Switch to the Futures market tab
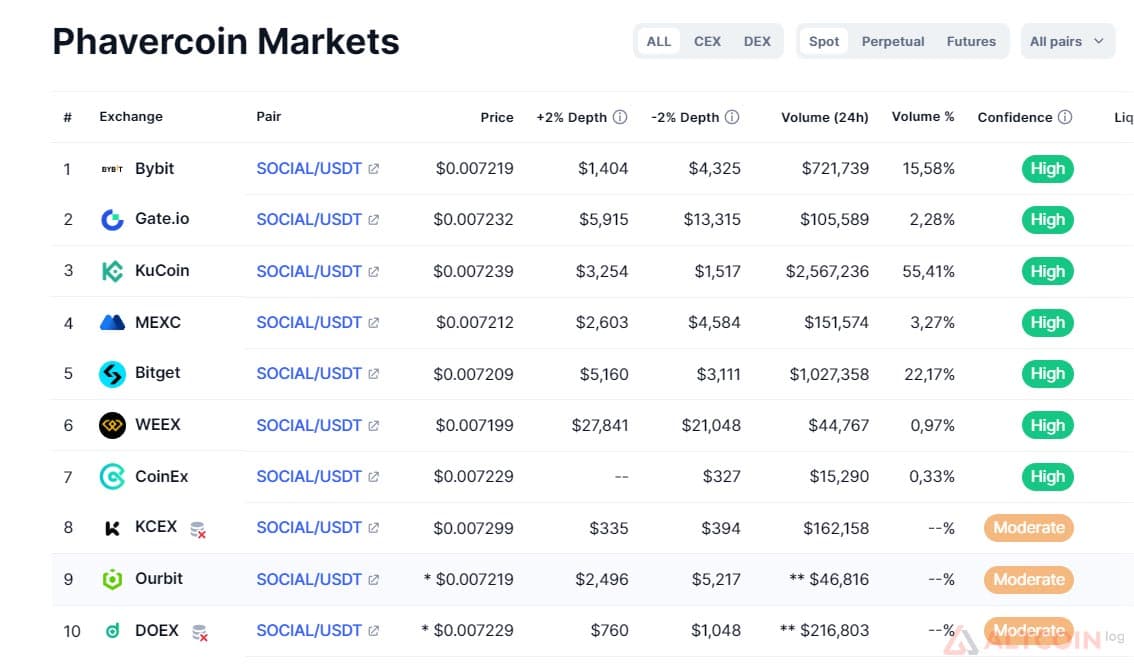Screen dimensions: 1134x664 tap(971, 41)
